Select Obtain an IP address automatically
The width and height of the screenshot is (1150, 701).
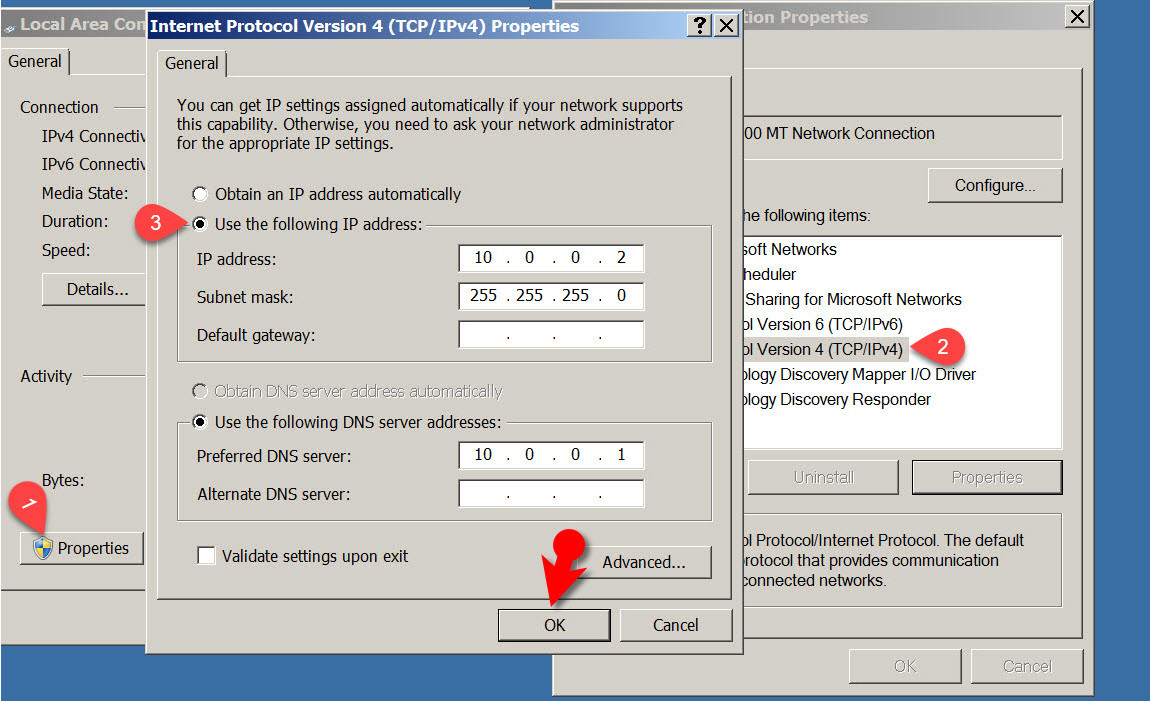pyautogui.click(x=199, y=194)
